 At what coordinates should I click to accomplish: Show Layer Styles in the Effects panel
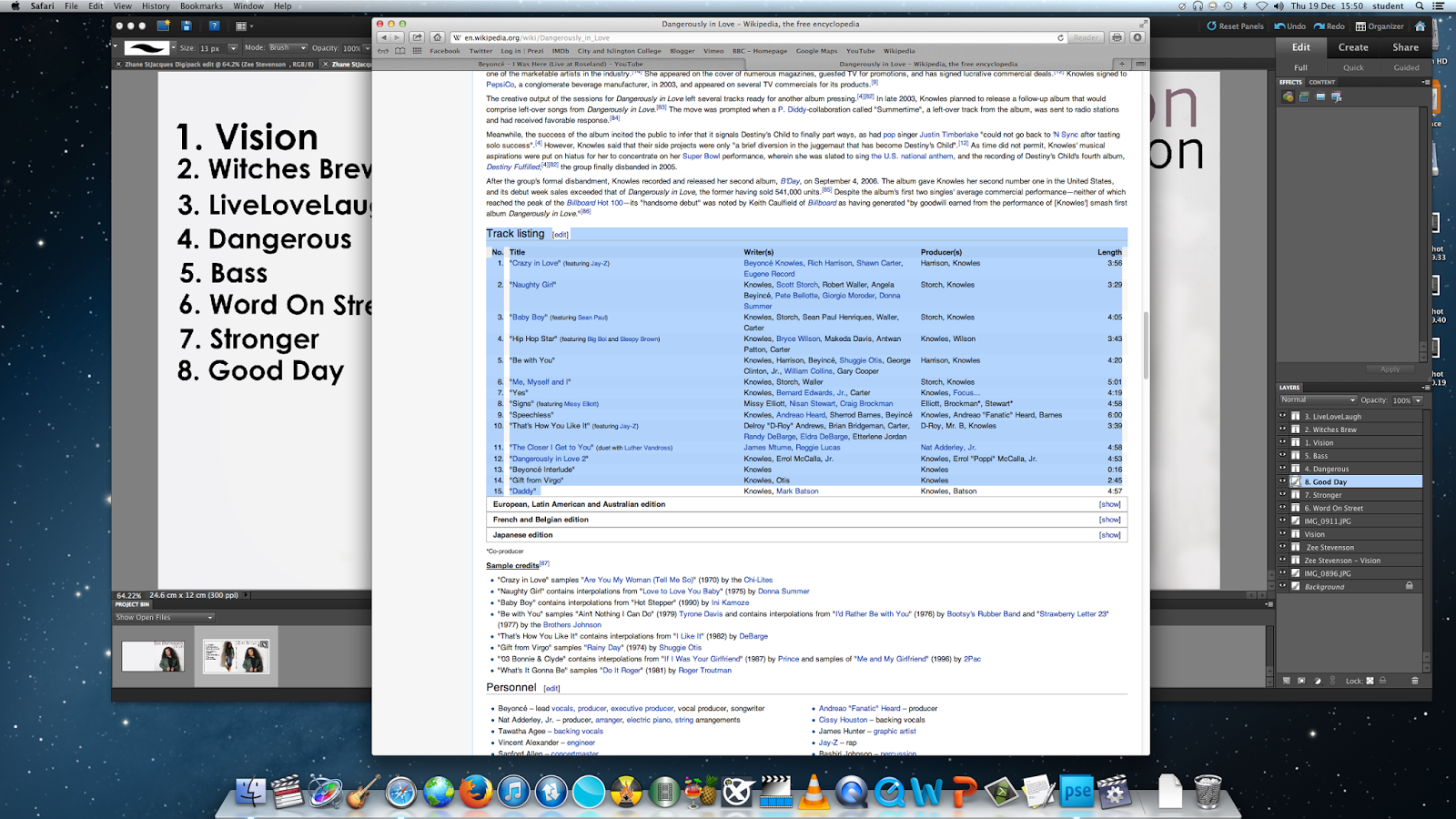(1304, 96)
